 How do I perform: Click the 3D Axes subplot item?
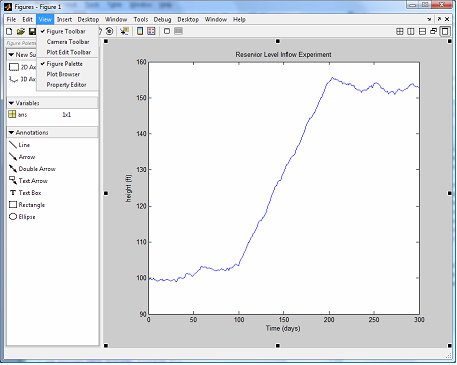tap(22, 79)
